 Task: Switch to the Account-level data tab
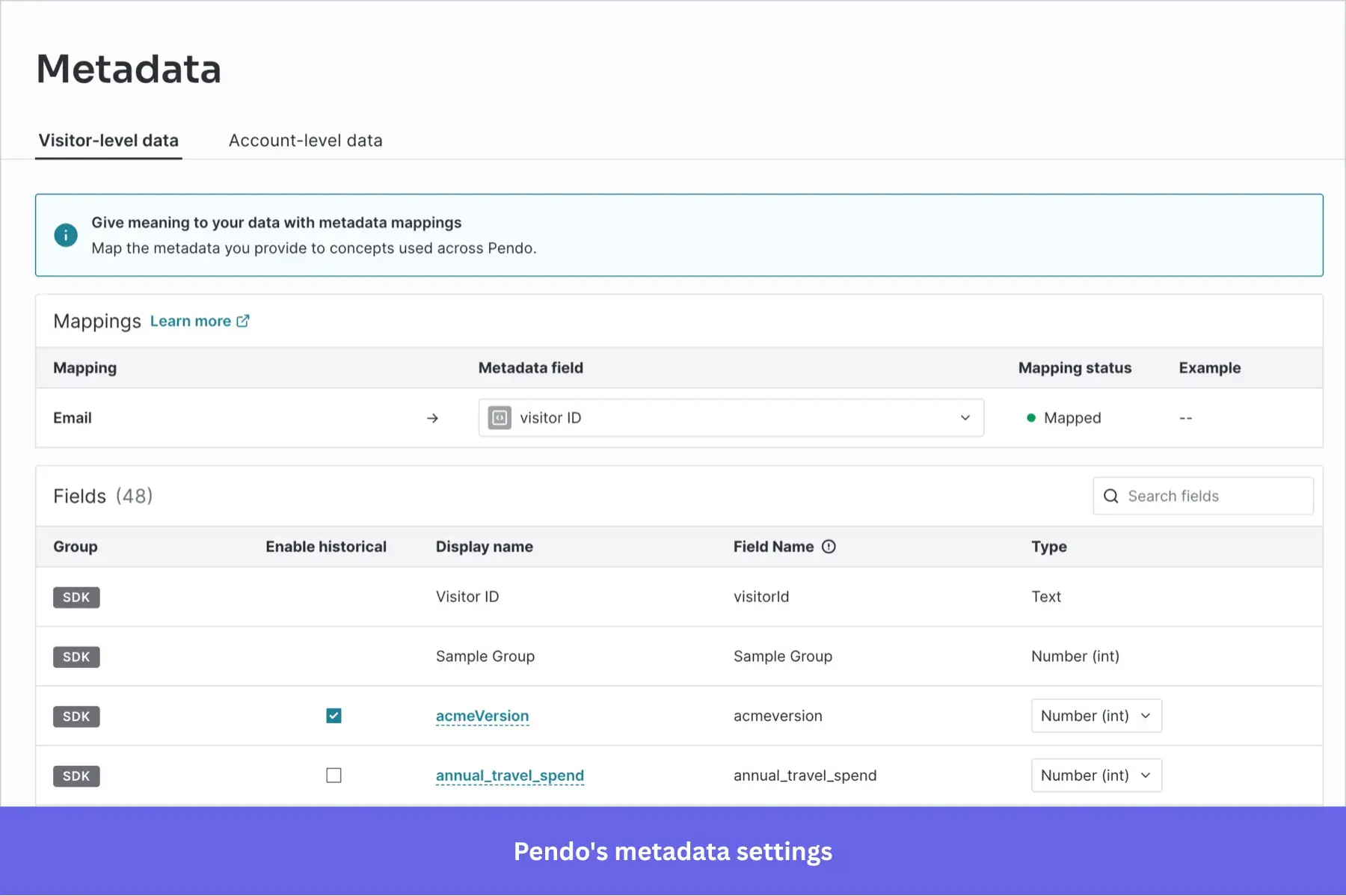305,140
